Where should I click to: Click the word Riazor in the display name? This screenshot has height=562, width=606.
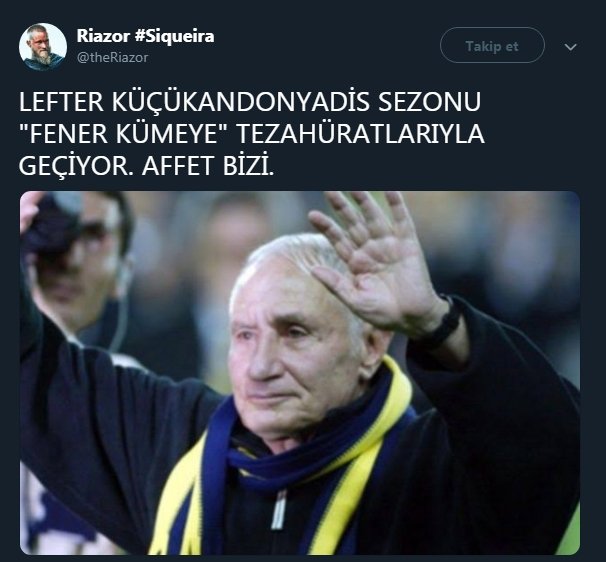[103, 36]
